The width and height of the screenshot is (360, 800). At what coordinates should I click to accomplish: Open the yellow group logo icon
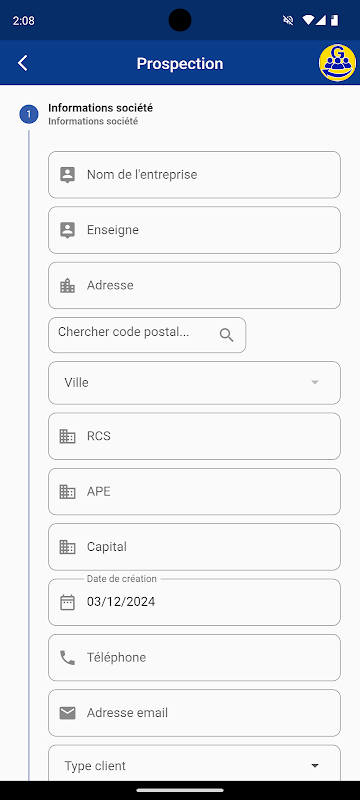click(x=337, y=63)
